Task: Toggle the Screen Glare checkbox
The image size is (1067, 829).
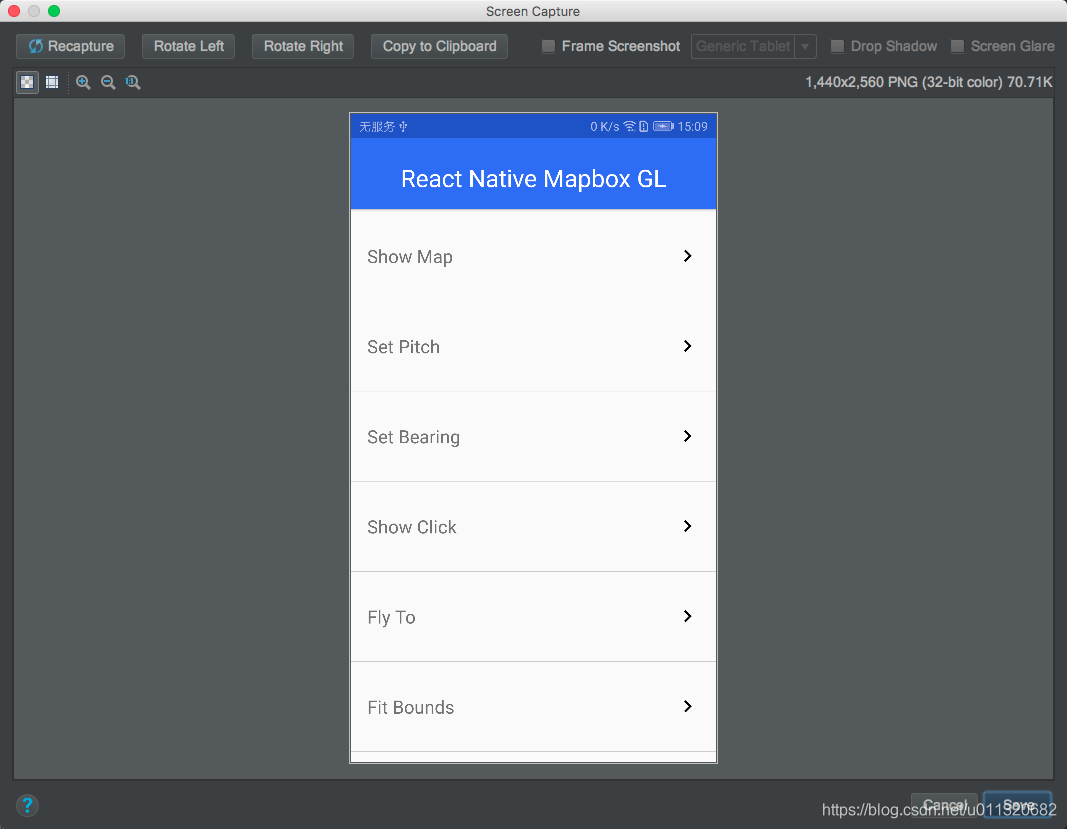Action: [957, 46]
